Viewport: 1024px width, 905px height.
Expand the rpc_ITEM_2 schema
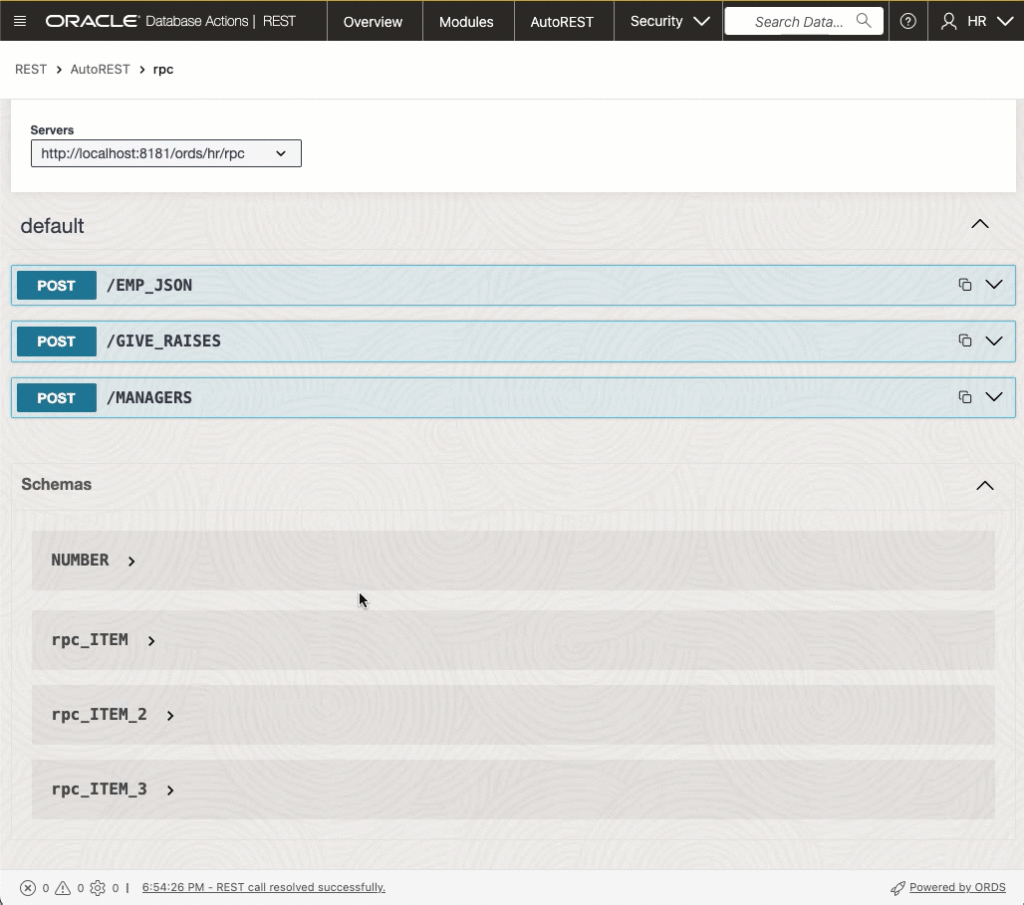(170, 715)
